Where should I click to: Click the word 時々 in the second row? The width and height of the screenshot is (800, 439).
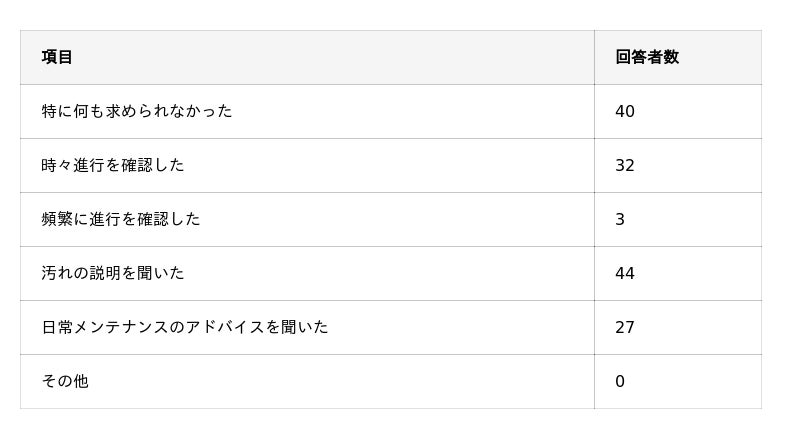[57, 165]
